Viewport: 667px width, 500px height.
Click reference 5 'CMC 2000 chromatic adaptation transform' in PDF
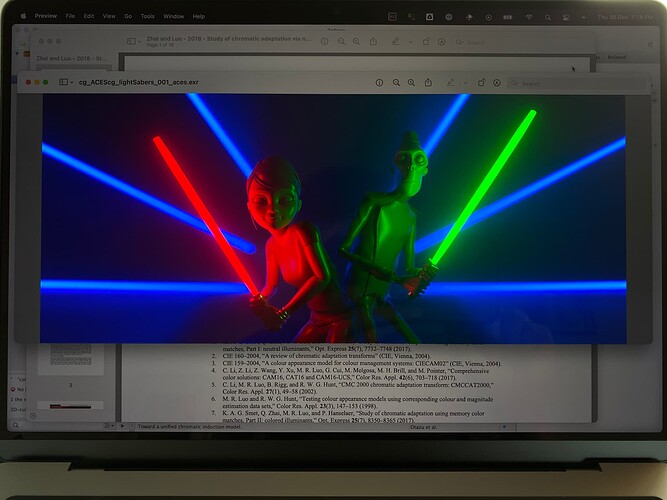click(x=352, y=388)
